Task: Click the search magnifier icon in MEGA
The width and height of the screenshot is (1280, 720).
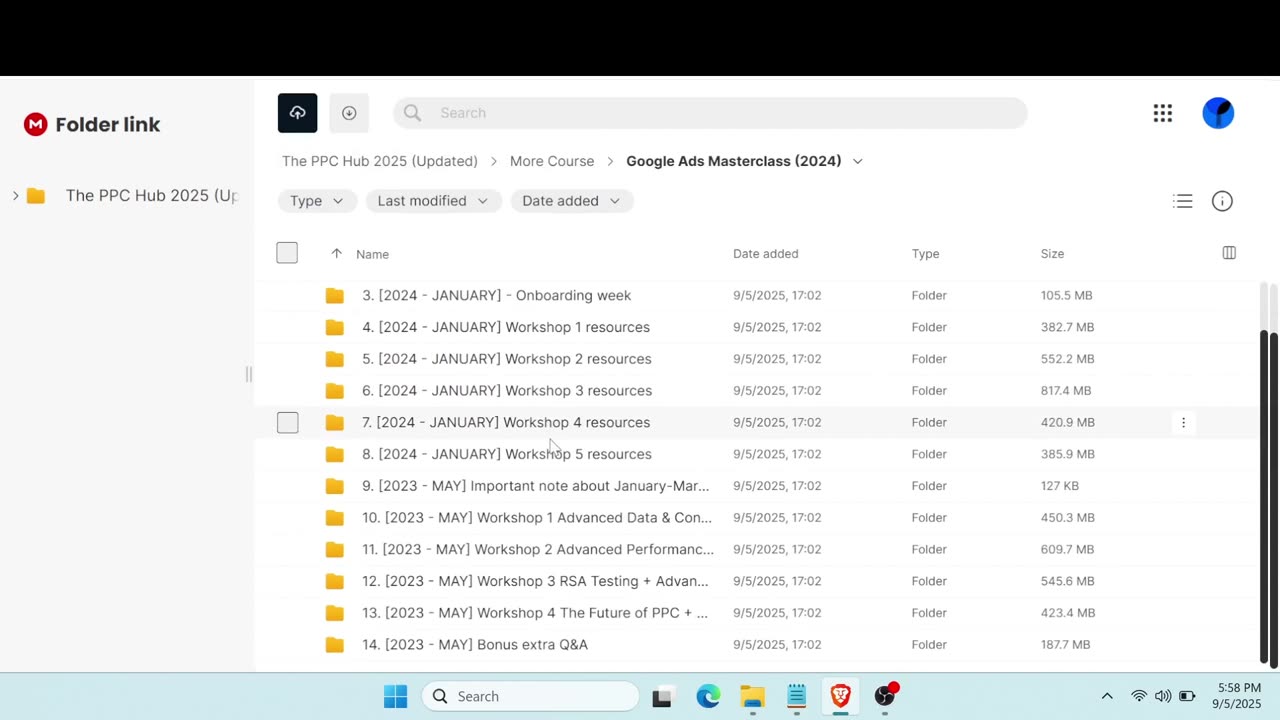Action: click(413, 113)
